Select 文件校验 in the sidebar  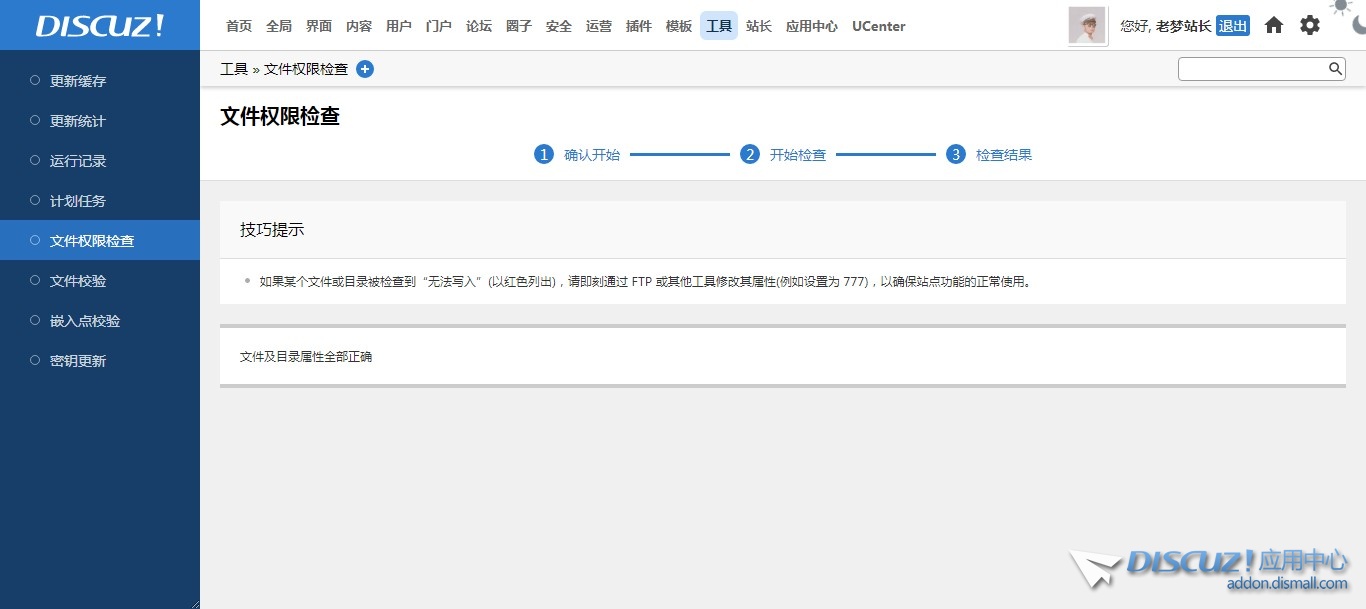pos(78,281)
